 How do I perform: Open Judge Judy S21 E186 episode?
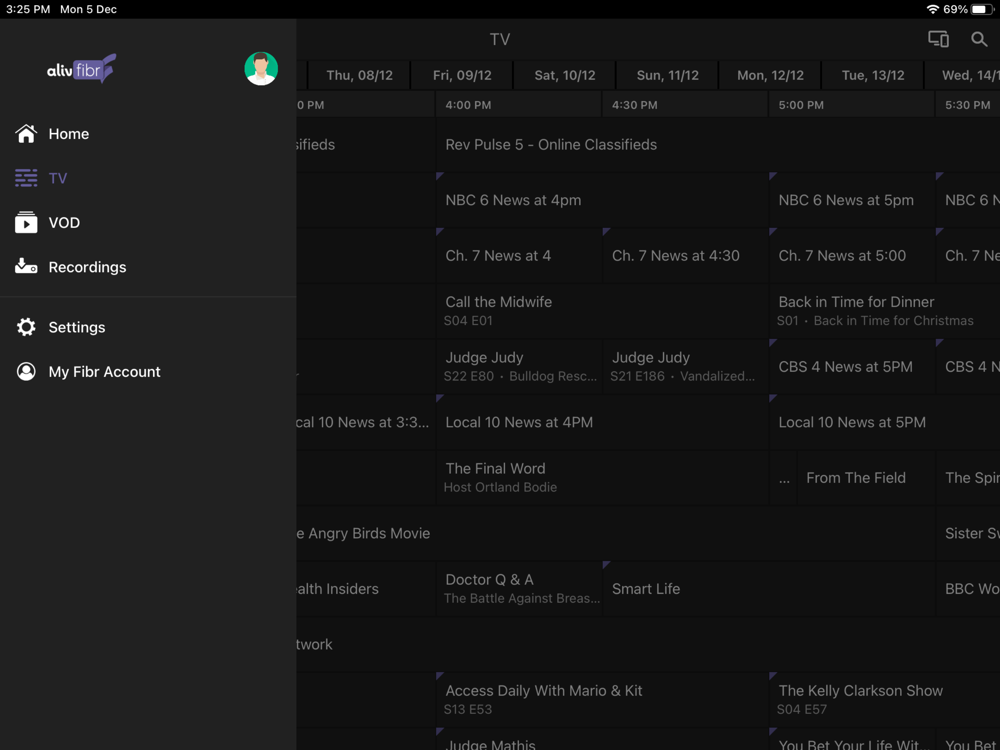coord(686,367)
